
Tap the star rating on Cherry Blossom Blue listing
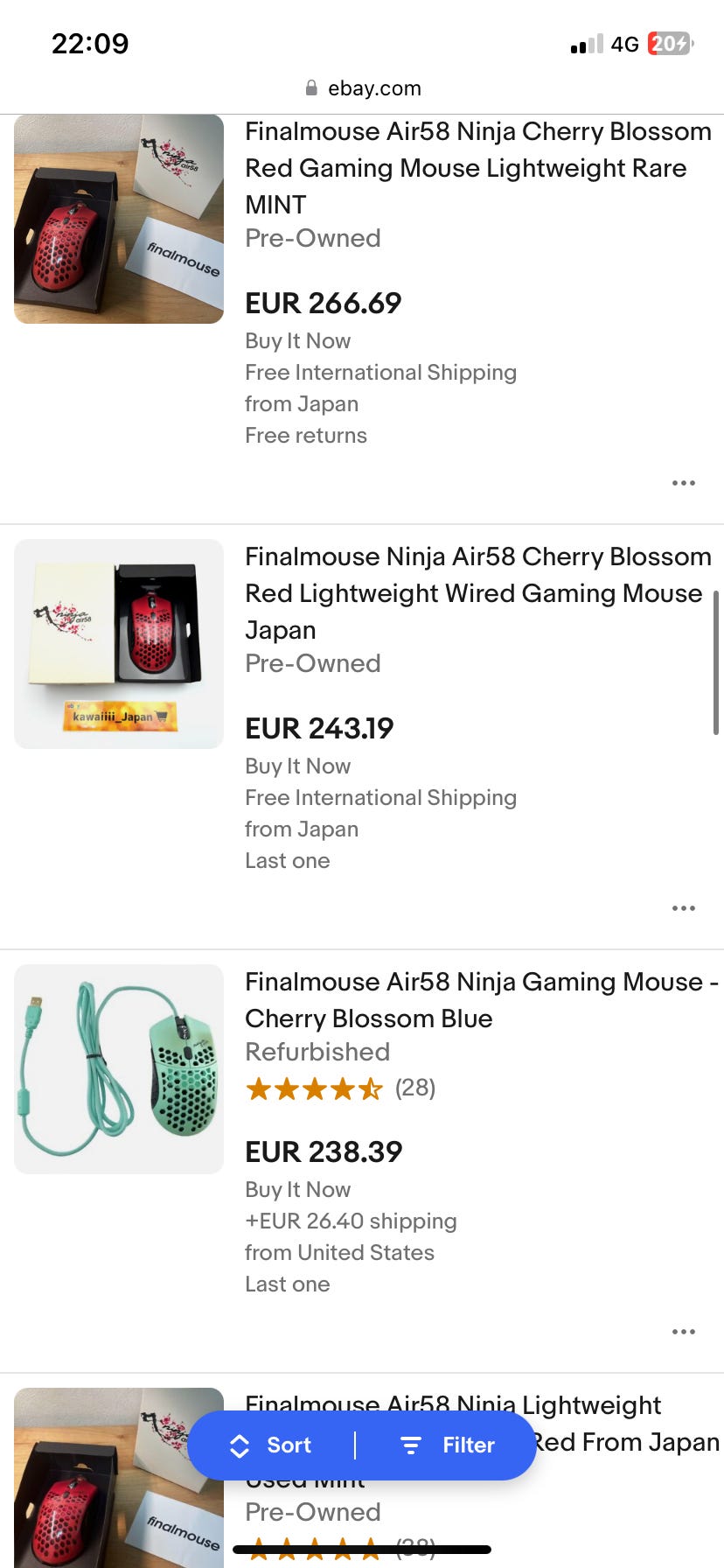315,1088
